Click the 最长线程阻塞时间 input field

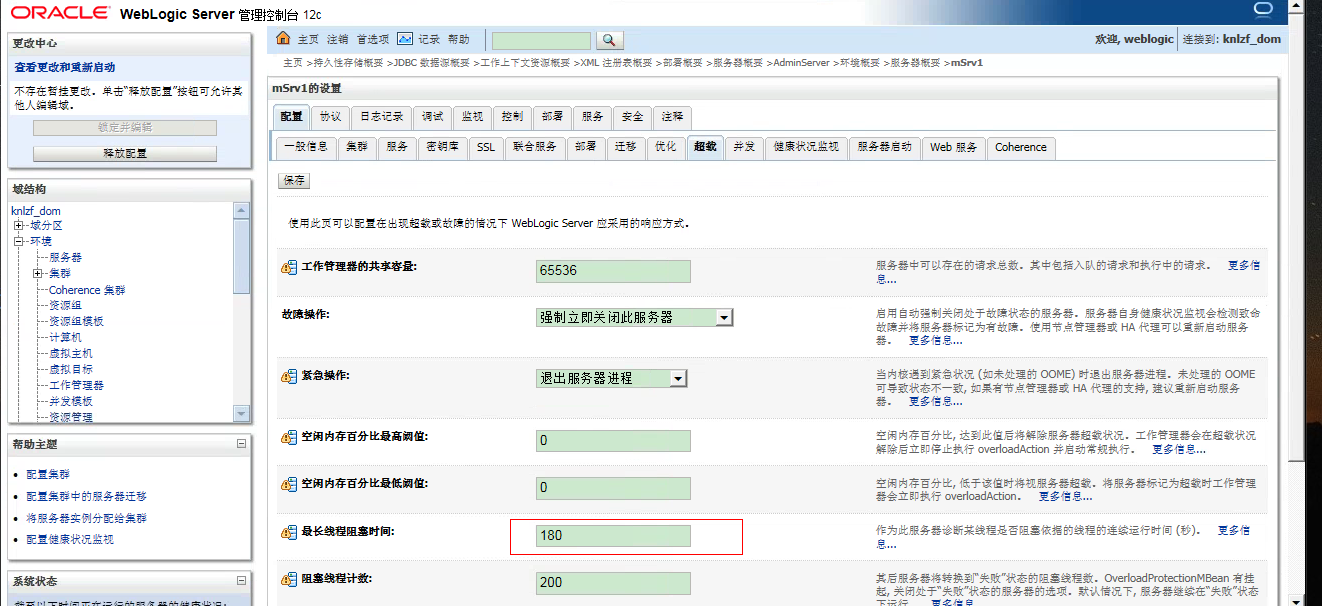[x=613, y=535]
